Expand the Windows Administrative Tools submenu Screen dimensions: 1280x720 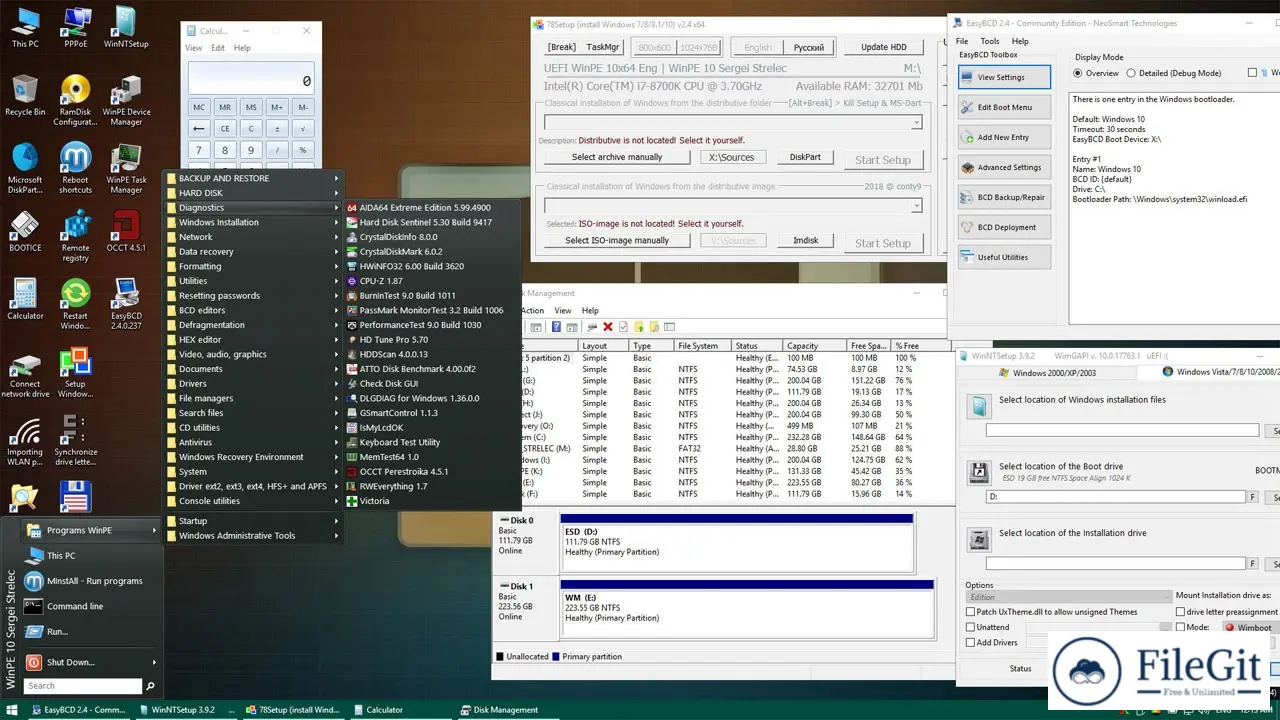(x=254, y=535)
